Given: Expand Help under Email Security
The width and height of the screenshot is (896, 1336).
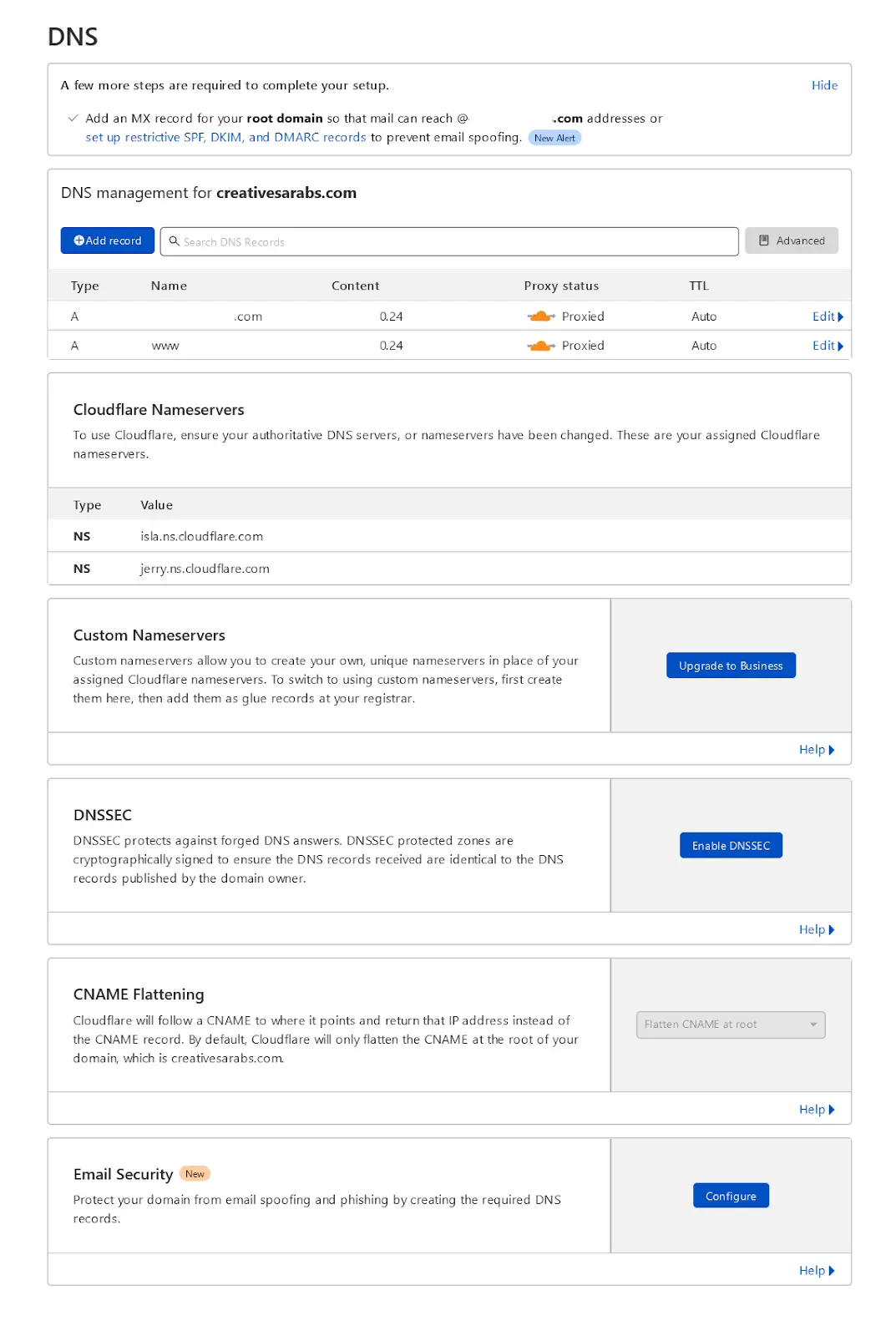Looking at the screenshot, I should point(816,1270).
